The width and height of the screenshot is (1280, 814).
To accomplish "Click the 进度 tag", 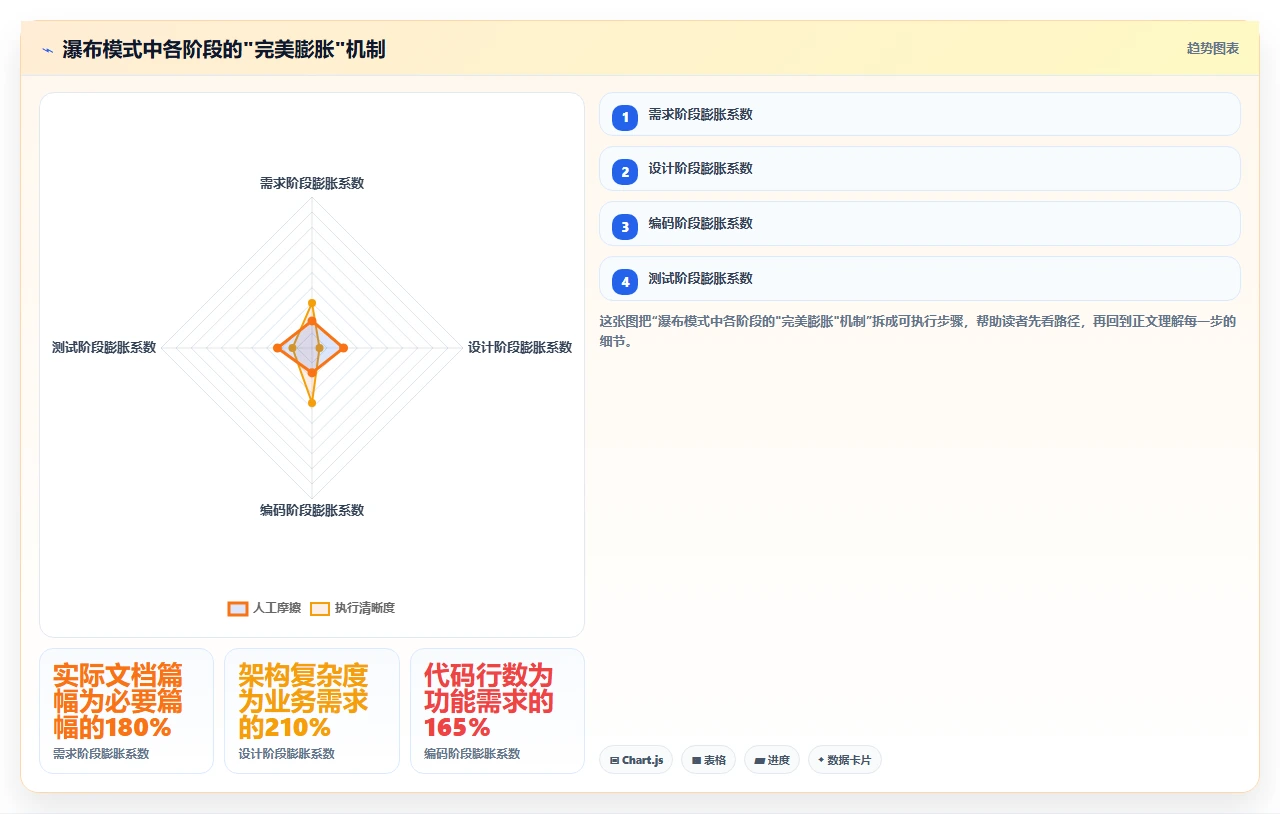I will click(x=772, y=760).
